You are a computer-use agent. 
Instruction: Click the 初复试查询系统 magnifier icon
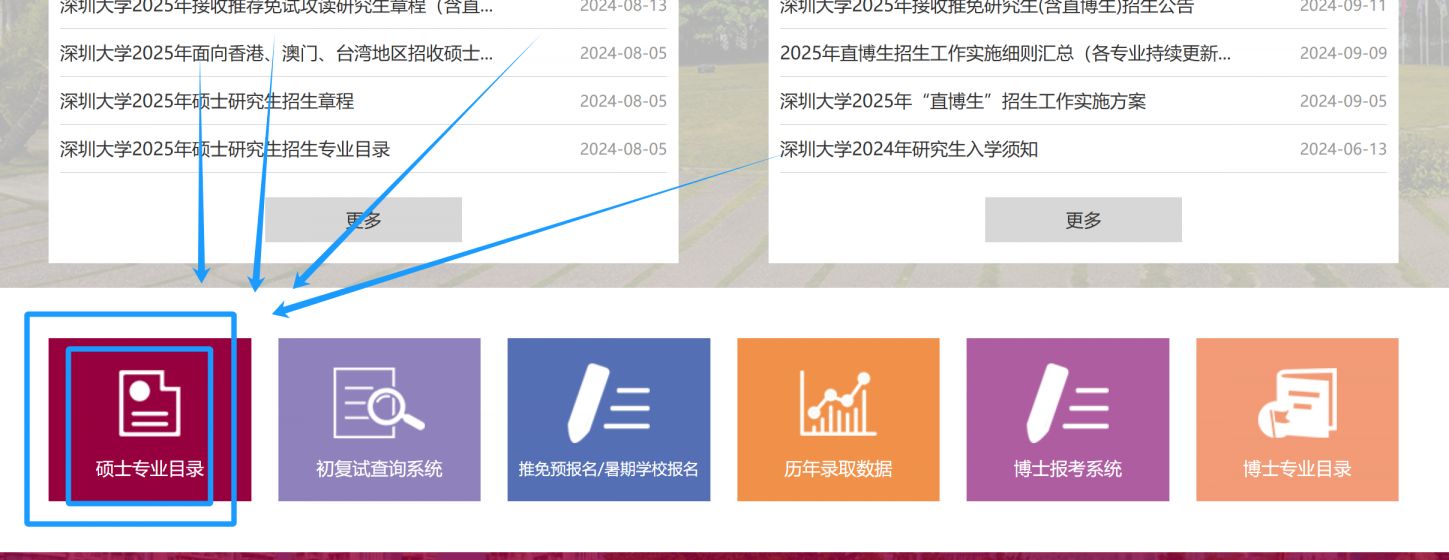click(x=378, y=402)
